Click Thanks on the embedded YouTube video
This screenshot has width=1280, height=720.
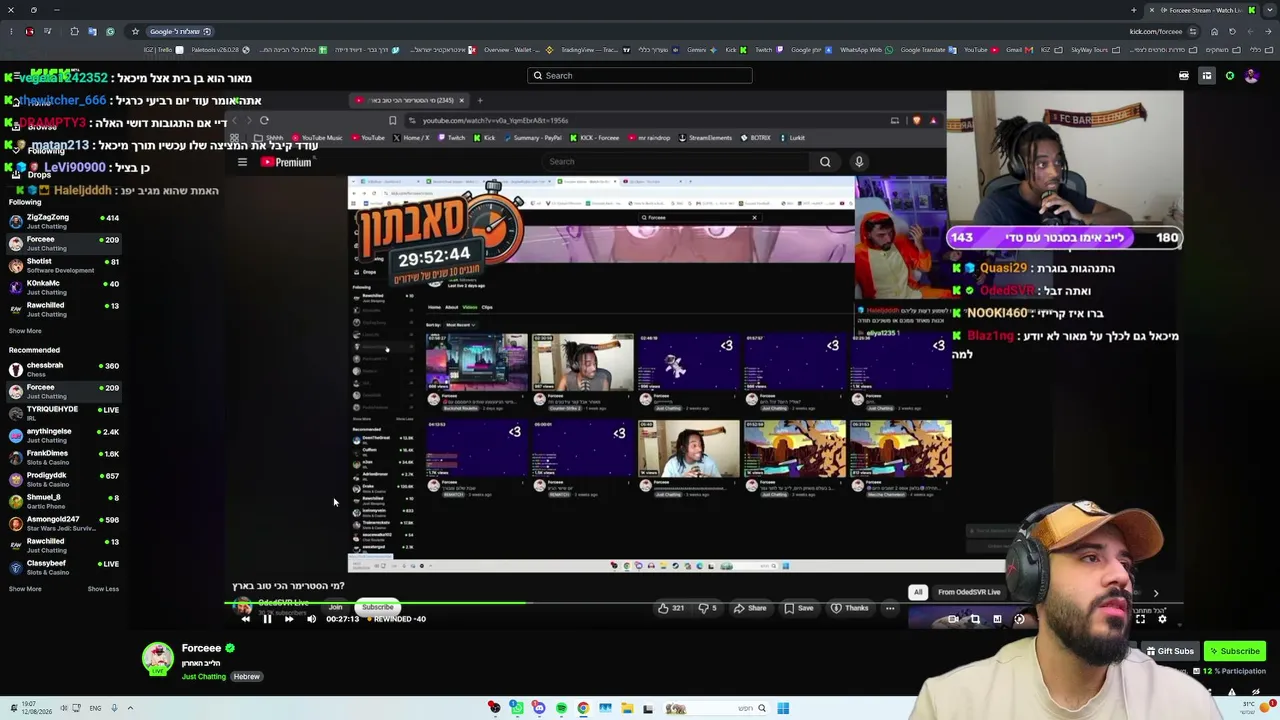point(850,608)
